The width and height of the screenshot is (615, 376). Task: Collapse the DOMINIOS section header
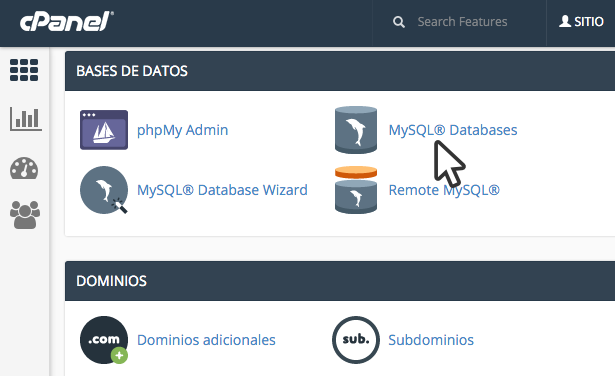340,281
